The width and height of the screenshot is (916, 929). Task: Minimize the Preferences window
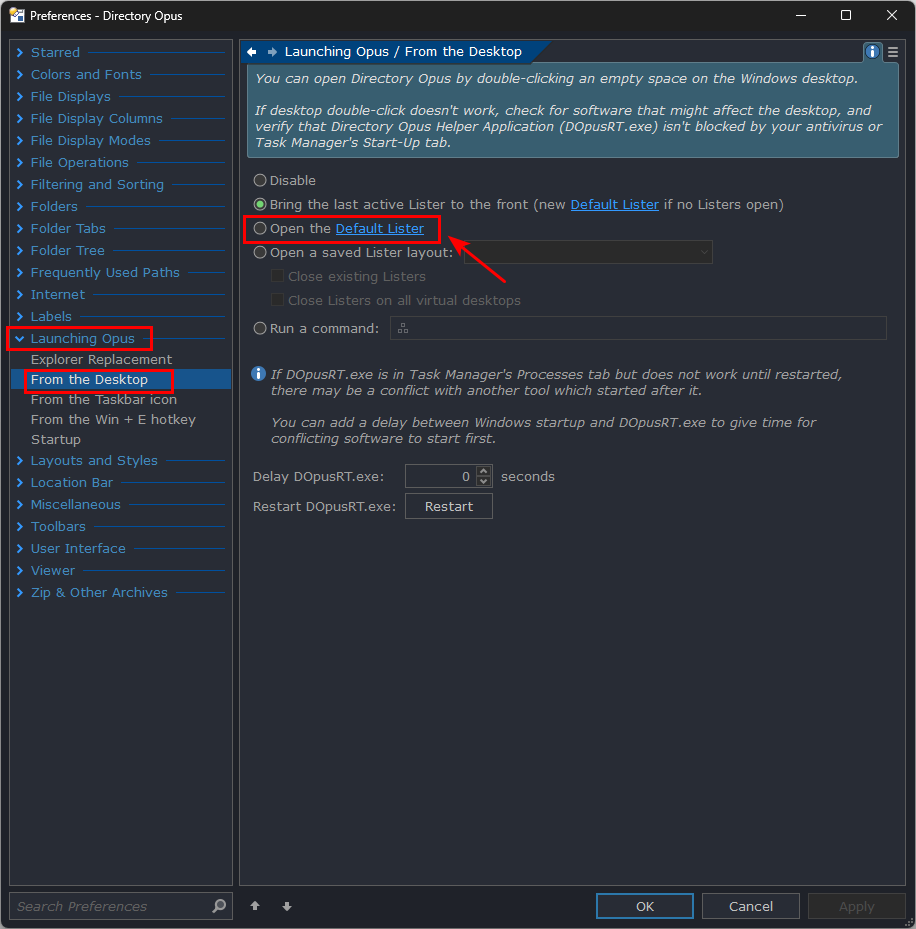click(801, 15)
